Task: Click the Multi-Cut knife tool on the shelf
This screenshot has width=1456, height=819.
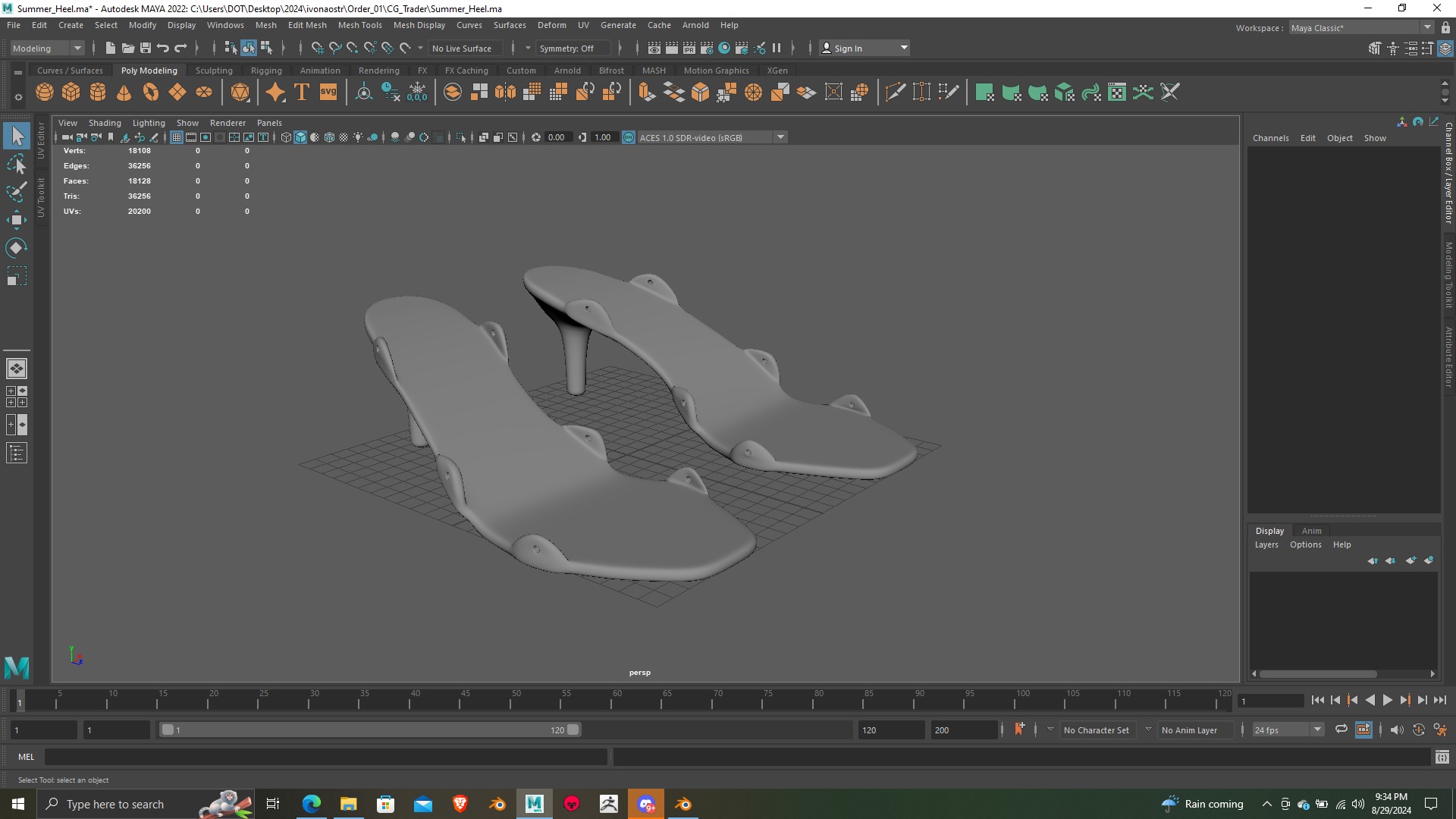Action: point(896,93)
